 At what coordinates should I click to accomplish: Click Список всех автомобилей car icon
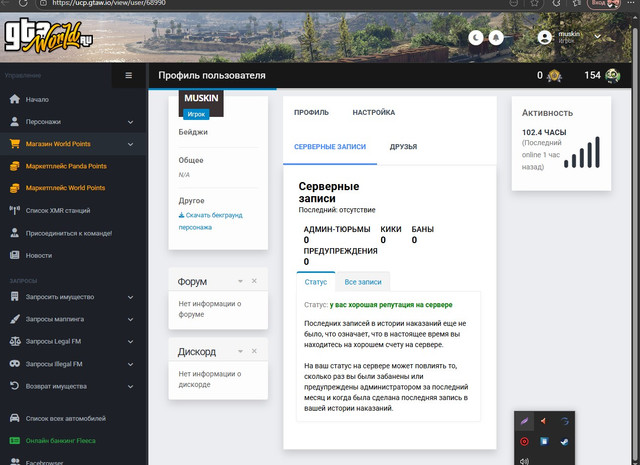click(15, 418)
